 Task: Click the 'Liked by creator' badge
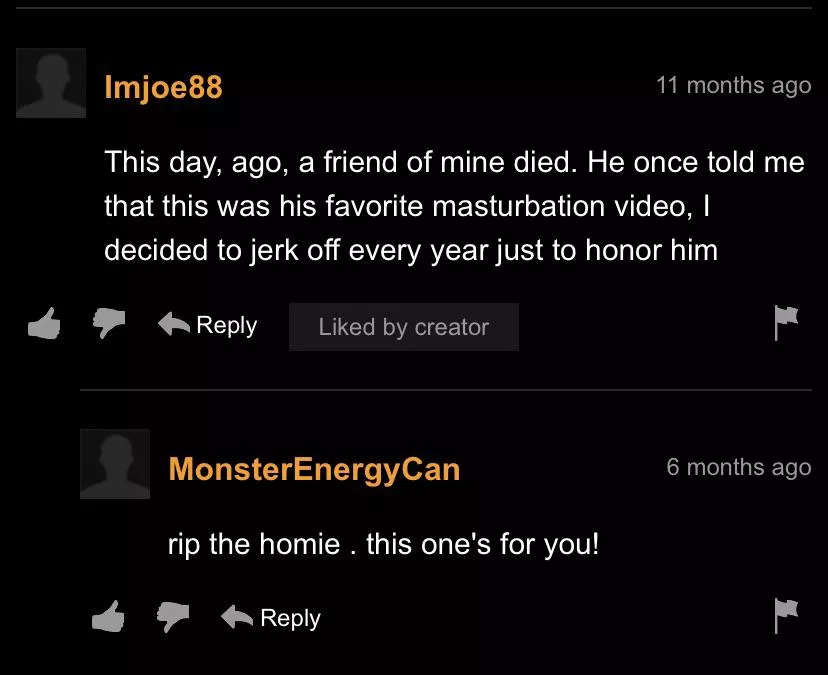404,327
